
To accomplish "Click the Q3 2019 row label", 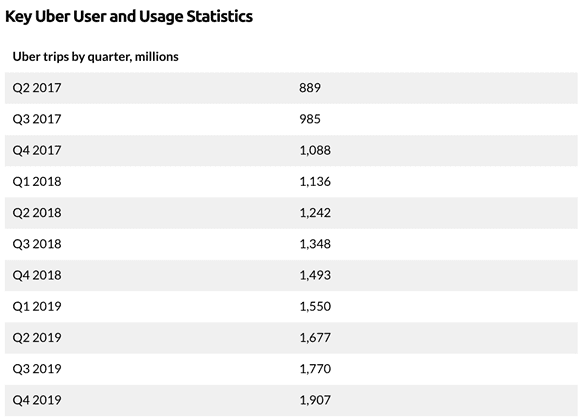I will 37,368.
